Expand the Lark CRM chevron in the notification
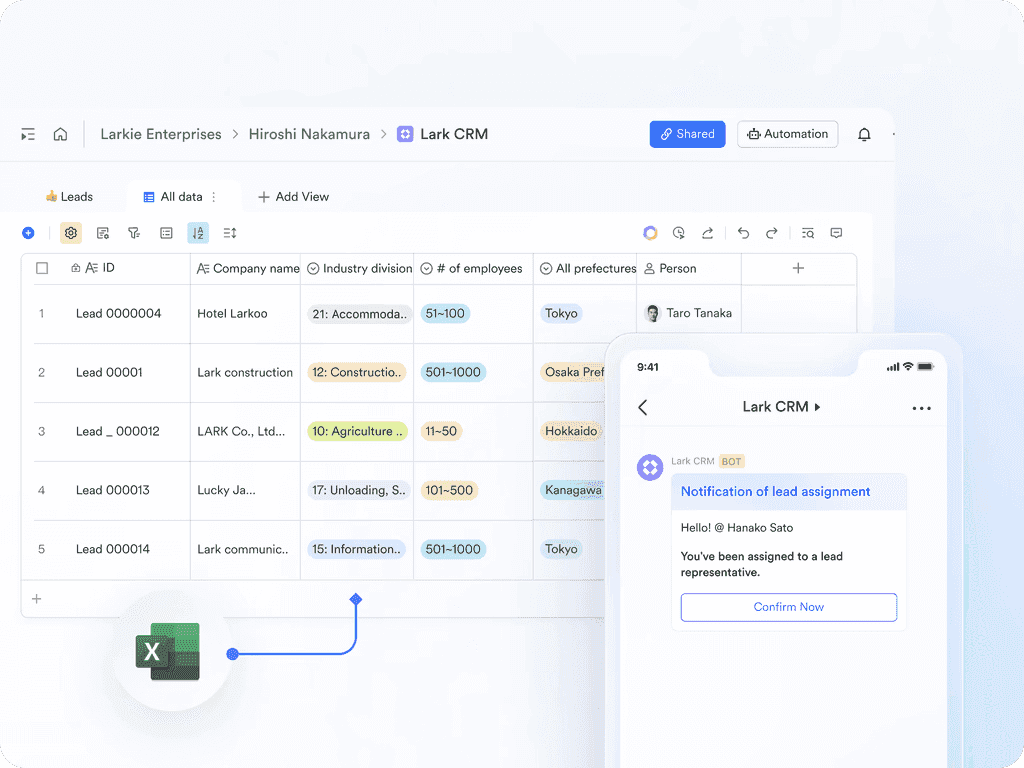The height and width of the screenshot is (768, 1024). (818, 406)
